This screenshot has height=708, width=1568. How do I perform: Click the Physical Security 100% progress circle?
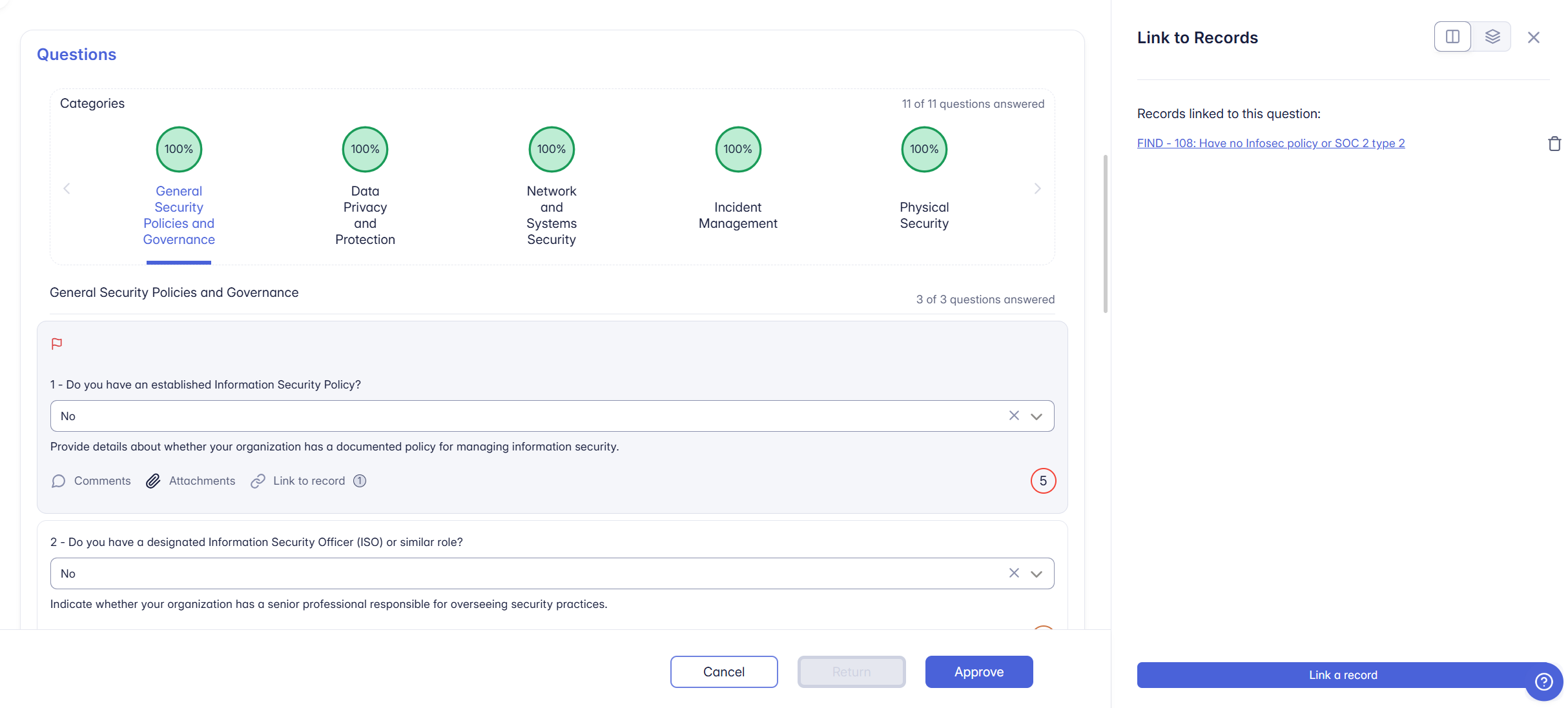pyautogui.click(x=924, y=149)
